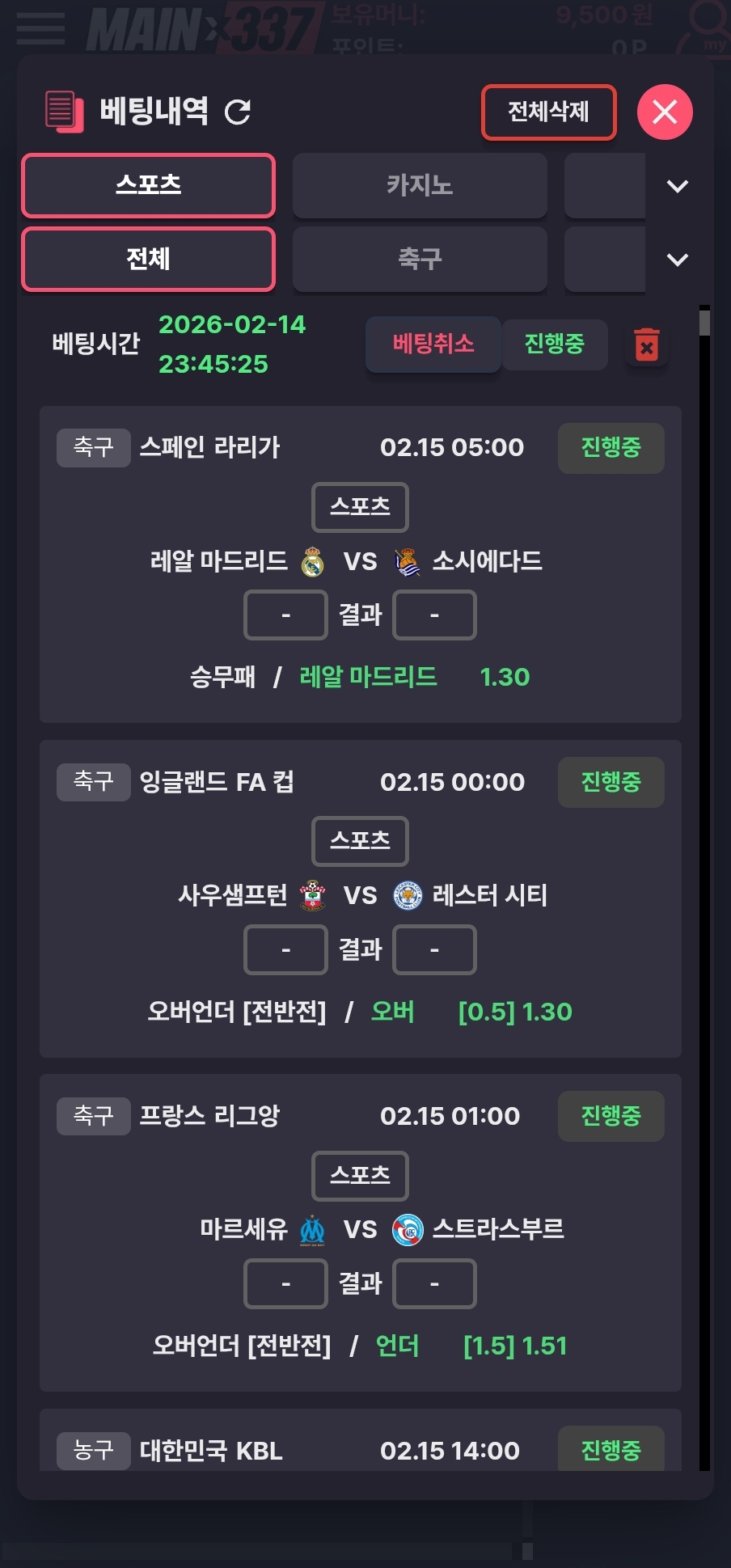Select the 스포츠 tab
This screenshot has height=1568, width=731.
[x=149, y=185]
